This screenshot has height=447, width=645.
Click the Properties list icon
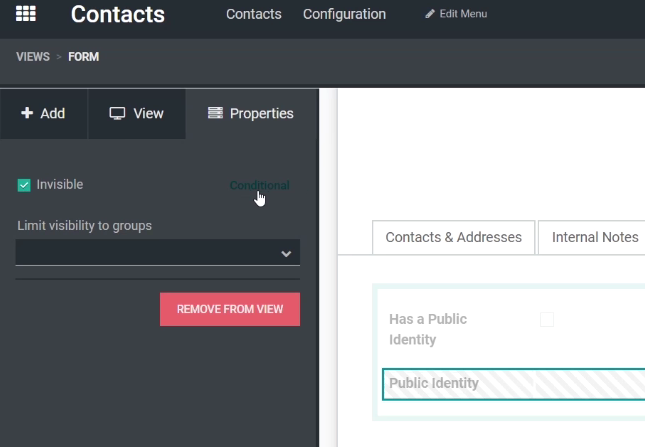tap(215, 113)
